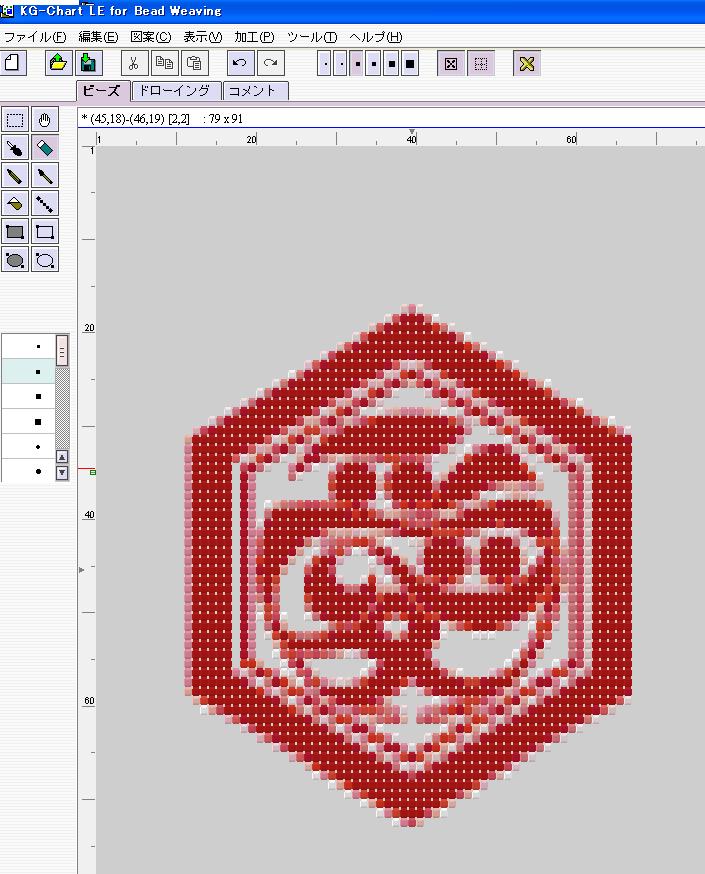Screen dimensions: 705x874
Task: Toggle the dotted grid display button
Action: pos(481,64)
